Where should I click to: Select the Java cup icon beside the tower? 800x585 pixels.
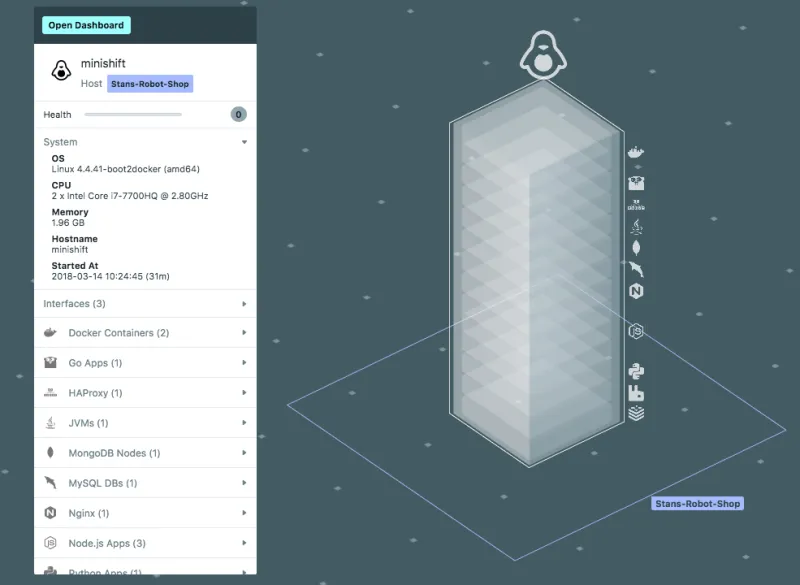tap(636, 227)
